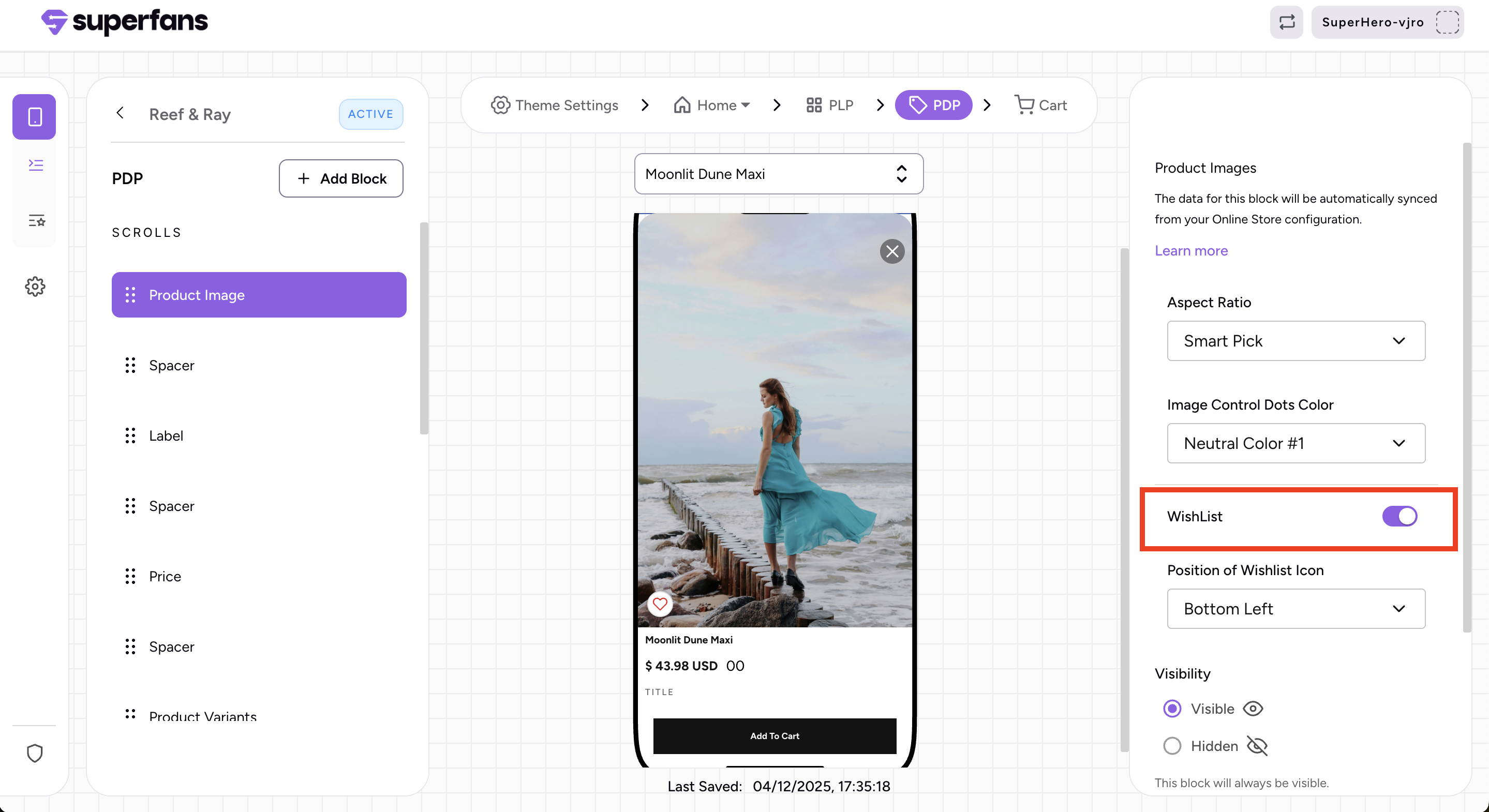
Task: Open the settings gear in left sidebar
Action: pos(35,286)
